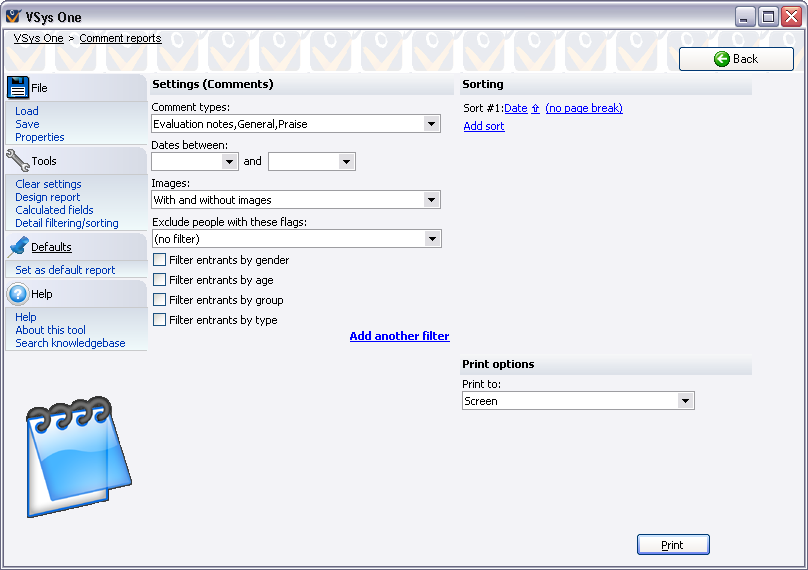The height and width of the screenshot is (570, 808).
Task: Open the Comment types dropdown
Action: [x=431, y=124]
